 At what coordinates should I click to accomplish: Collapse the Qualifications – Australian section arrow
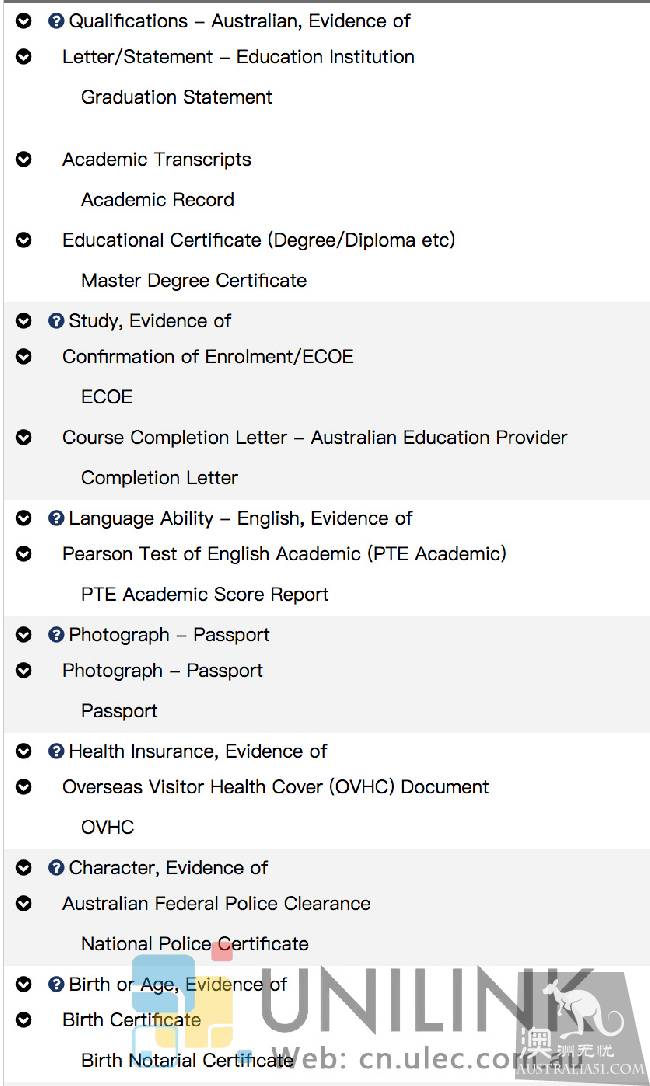pyautogui.click(x=24, y=21)
